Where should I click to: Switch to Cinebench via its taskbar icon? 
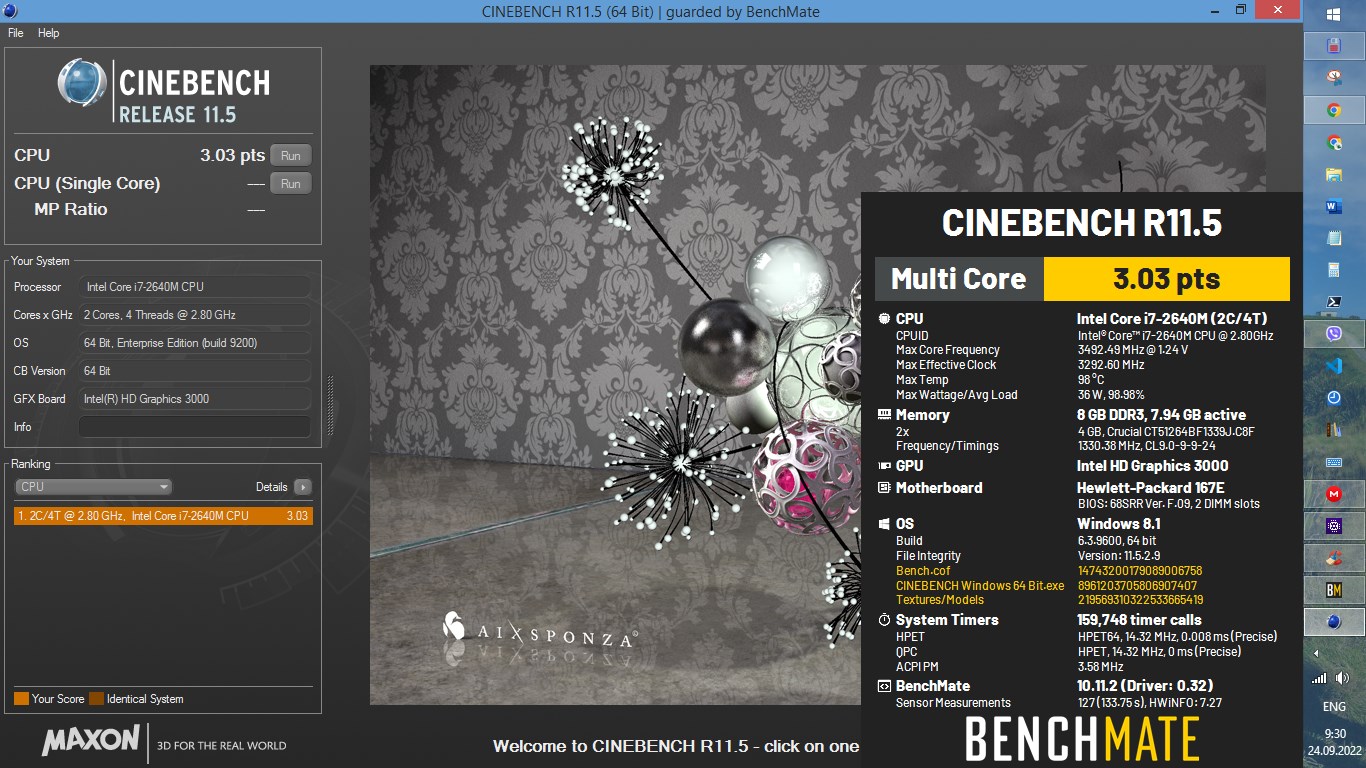pyautogui.click(x=1333, y=622)
